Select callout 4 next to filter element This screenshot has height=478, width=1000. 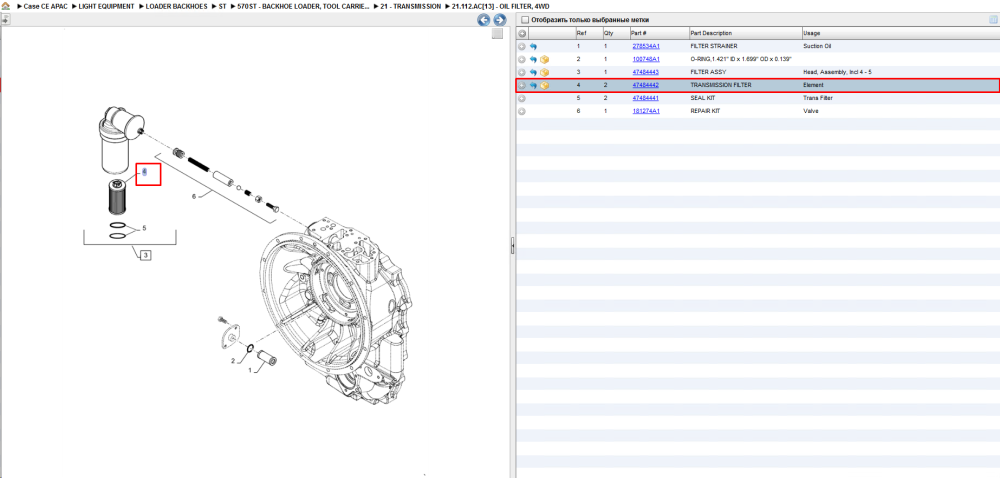(x=145, y=171)
